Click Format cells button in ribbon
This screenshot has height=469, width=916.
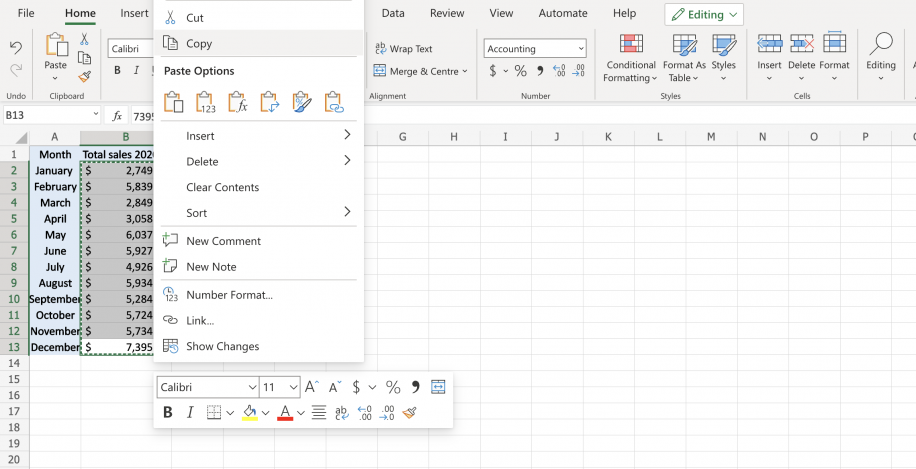click(834, 57)
